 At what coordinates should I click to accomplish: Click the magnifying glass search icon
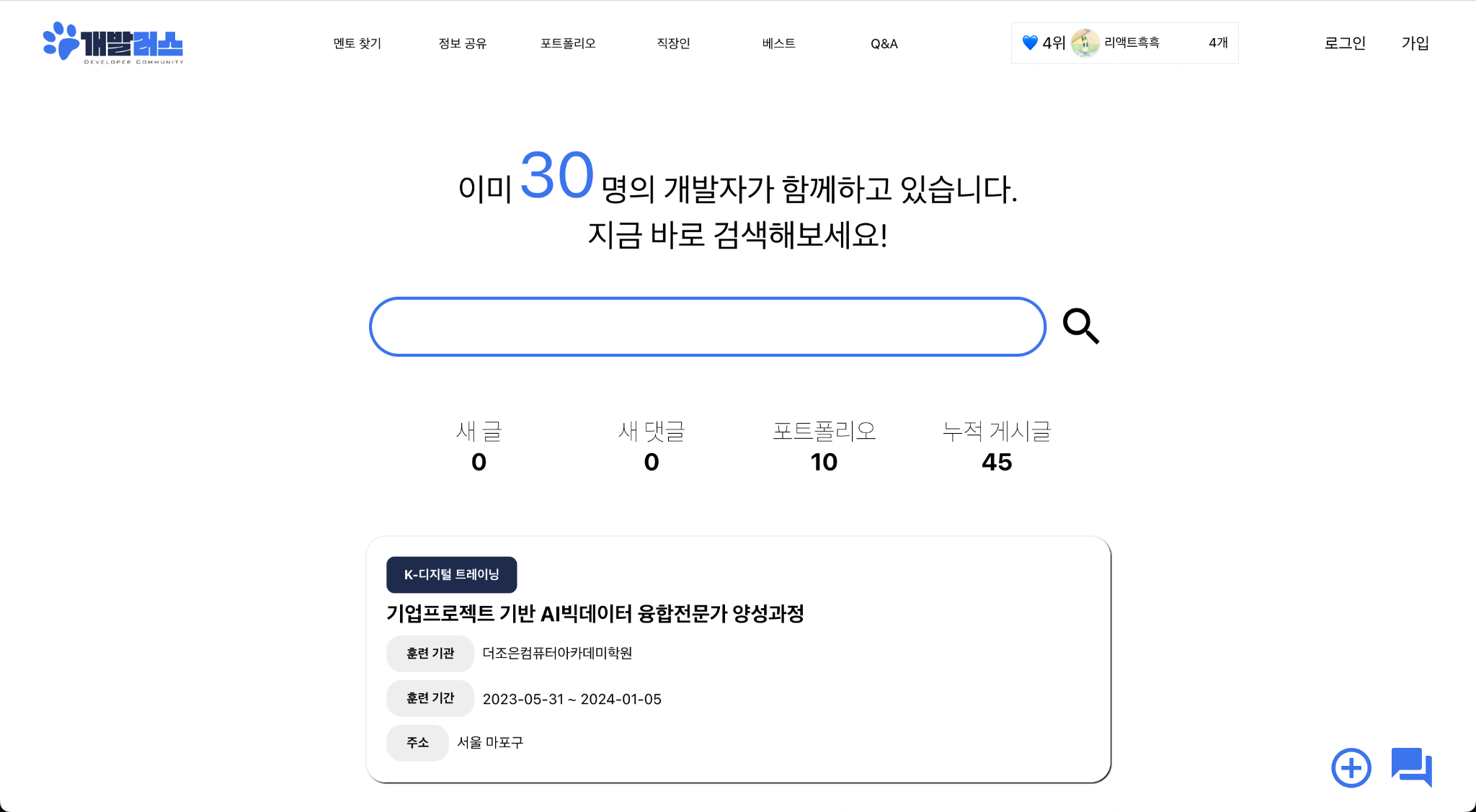pyautogui.click(x=1080, y=326)
